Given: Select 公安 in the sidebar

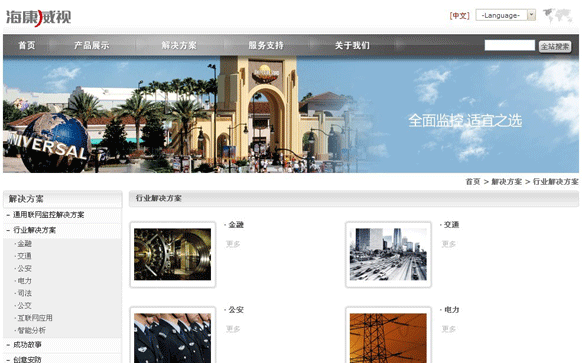Looking at the screenshot, I should (24, 268).
